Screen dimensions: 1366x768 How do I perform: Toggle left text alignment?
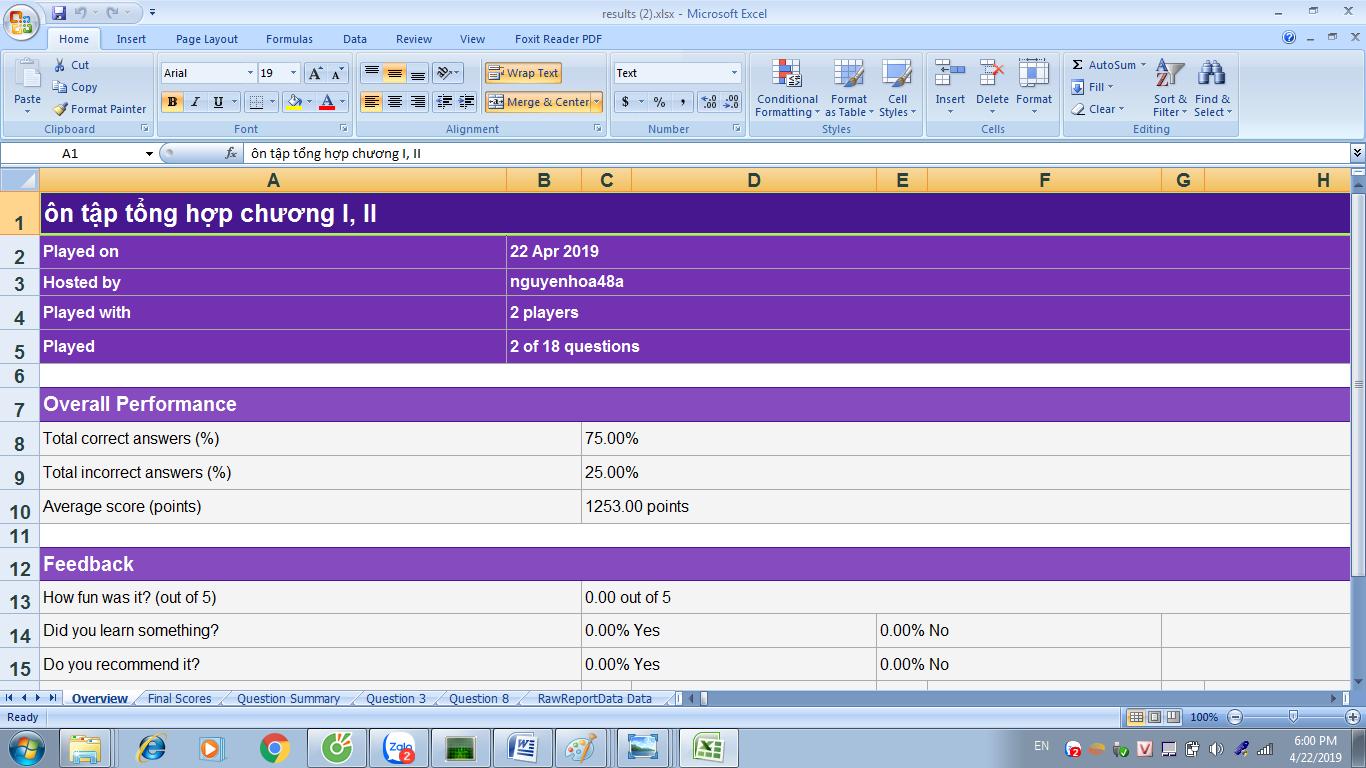[372, 102]
